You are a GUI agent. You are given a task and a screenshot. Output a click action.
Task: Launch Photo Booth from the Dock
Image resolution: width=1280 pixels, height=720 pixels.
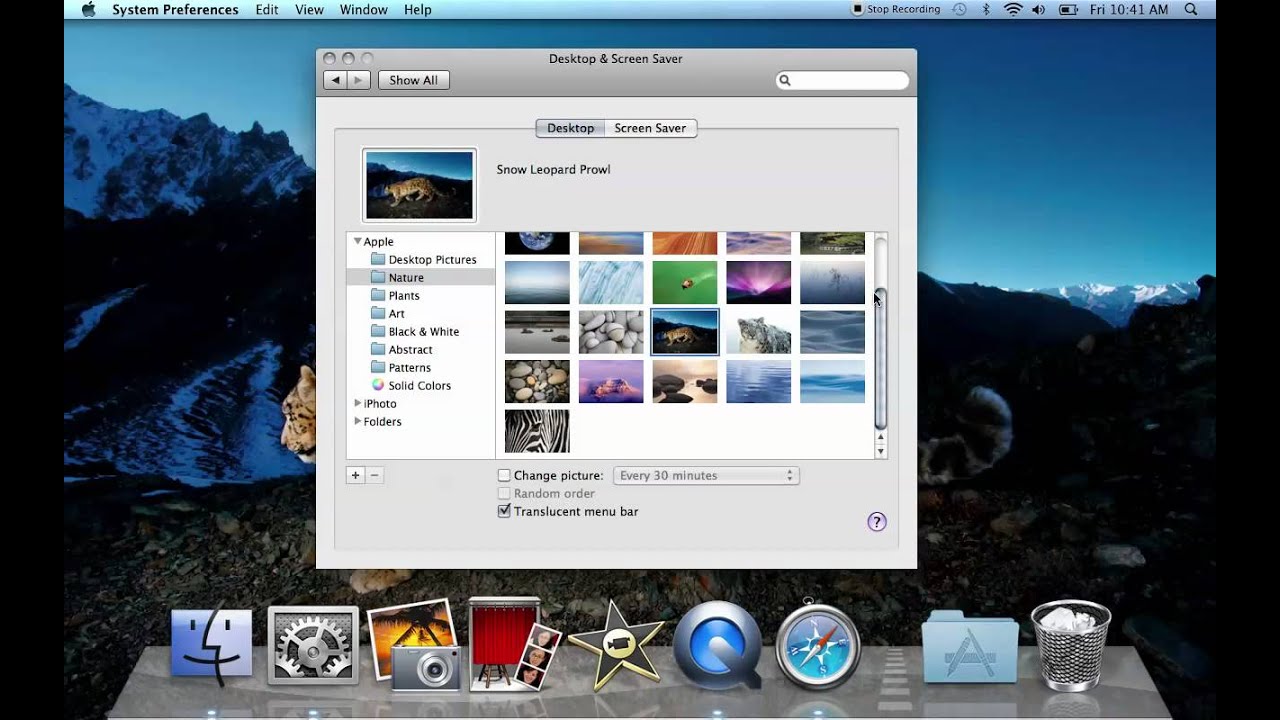(x=513, y=643)
